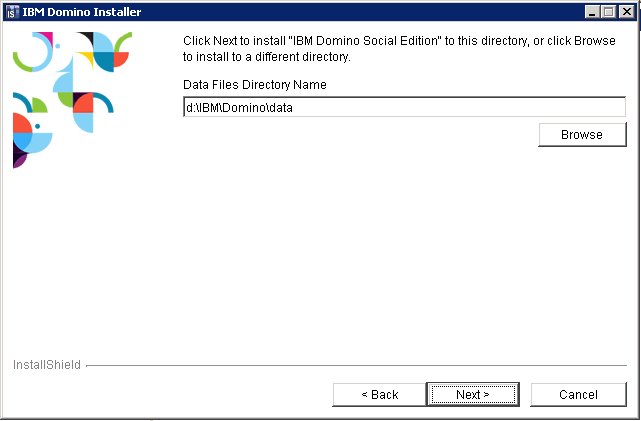Click the 'Click Next to install' instruction text
Screen dimensions: 641x421
click(x=399, y=49)
